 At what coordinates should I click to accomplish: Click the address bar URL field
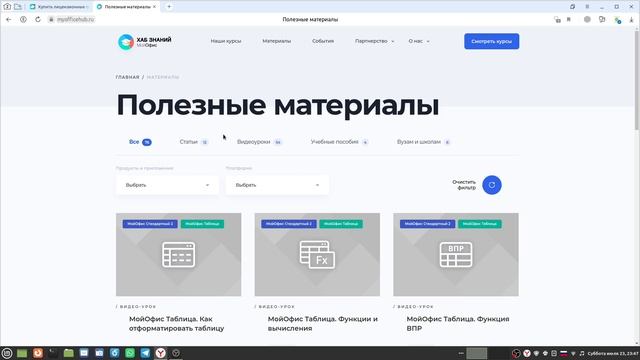click(x=76, y=19)
